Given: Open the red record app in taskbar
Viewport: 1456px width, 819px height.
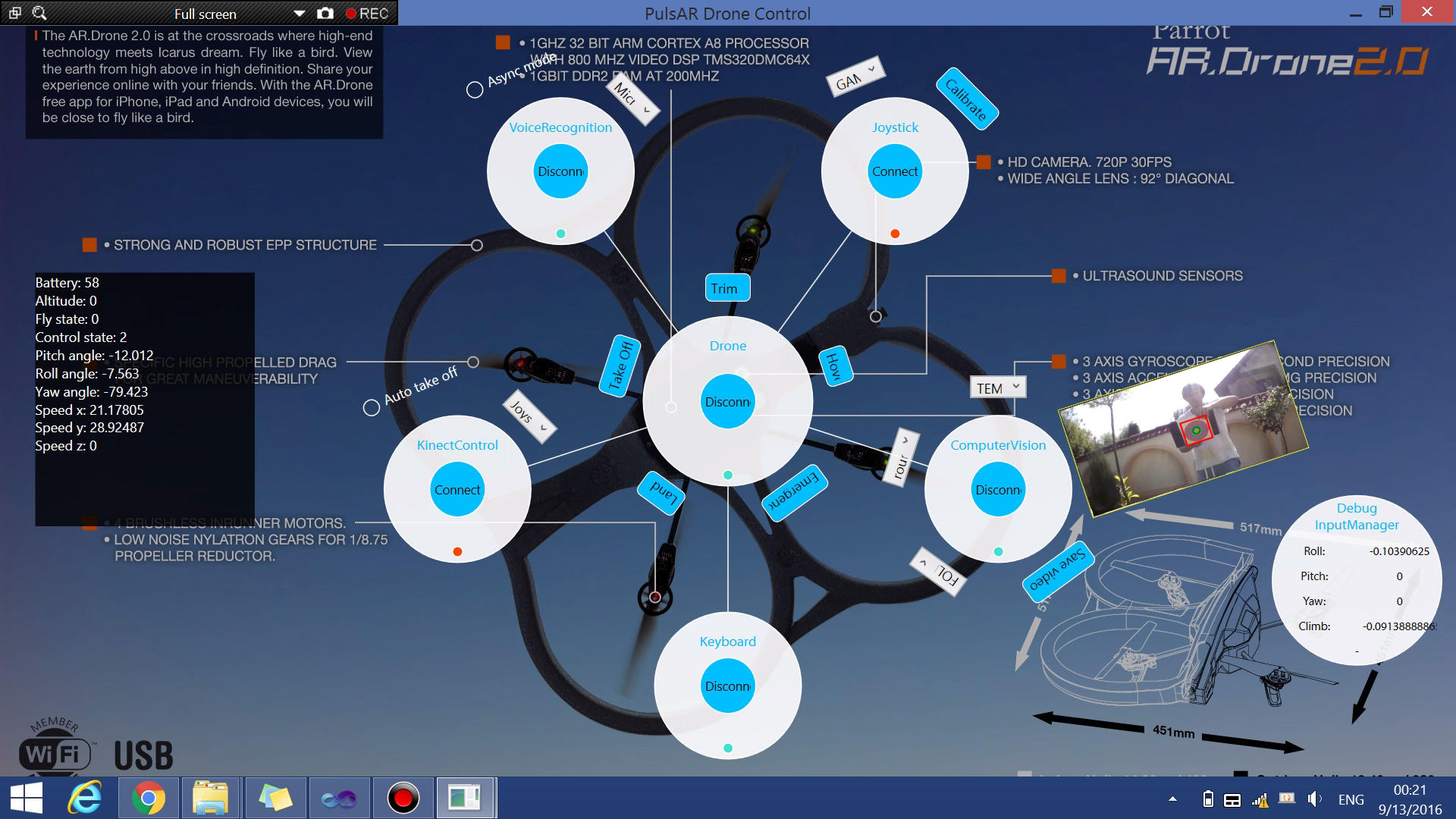Looking at the screenshot, I should (403, 799).
